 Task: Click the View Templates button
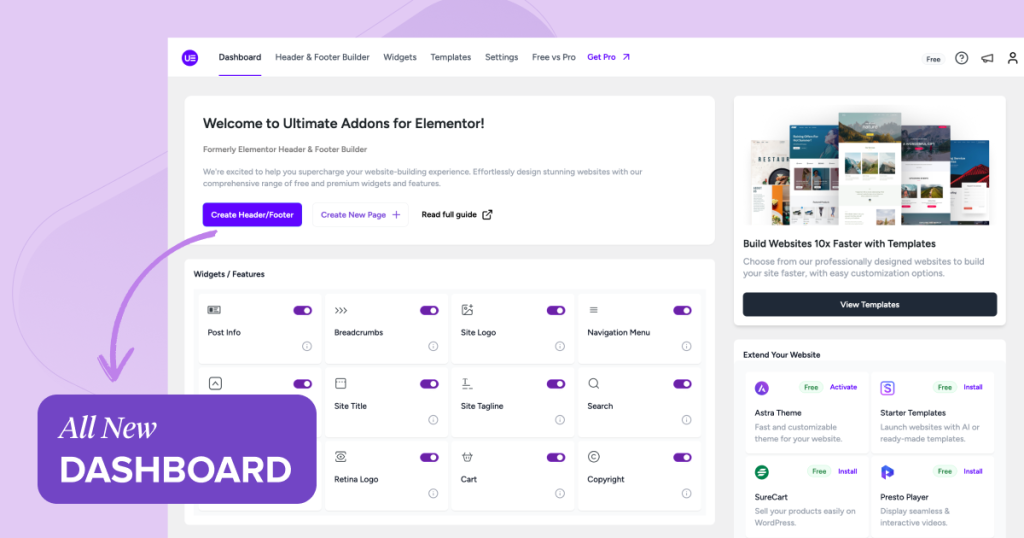870,304
